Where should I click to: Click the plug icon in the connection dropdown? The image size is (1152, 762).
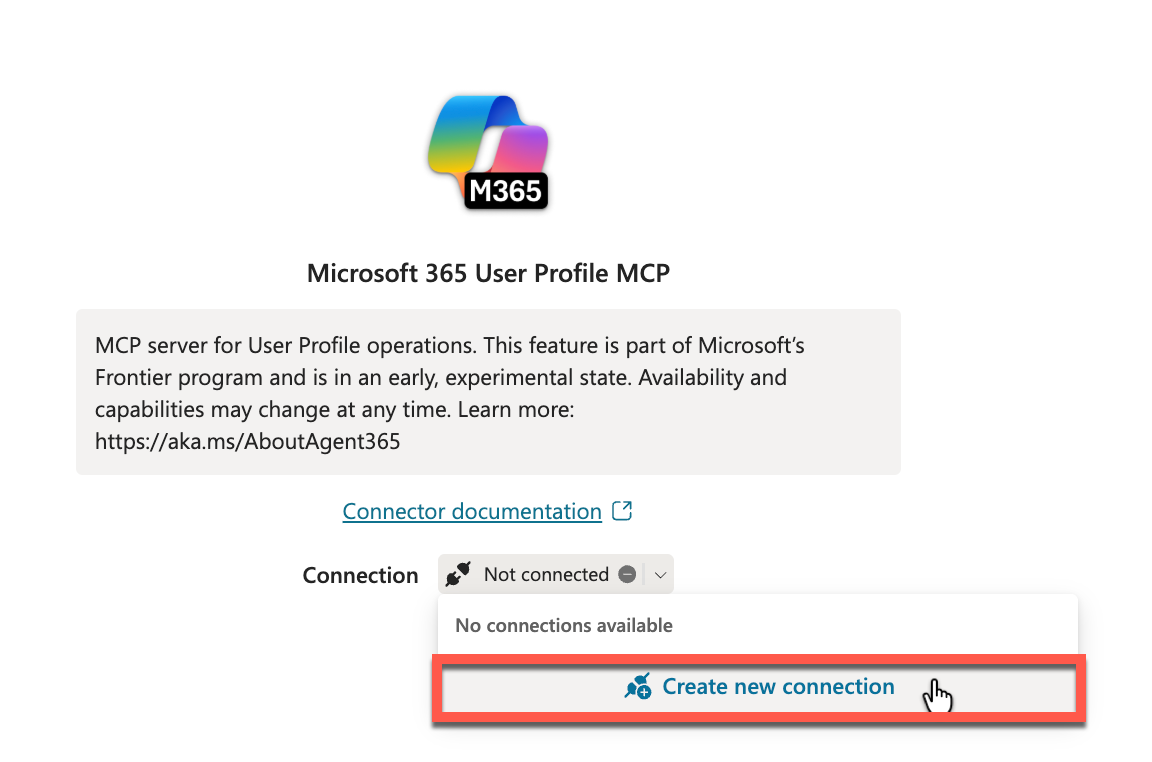click(x=459, y=573)
